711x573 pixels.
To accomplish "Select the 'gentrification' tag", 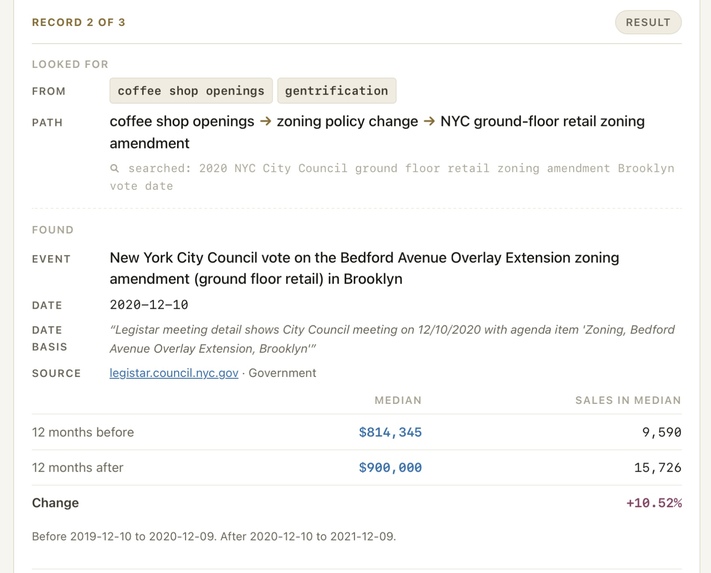I will [336, 91].
